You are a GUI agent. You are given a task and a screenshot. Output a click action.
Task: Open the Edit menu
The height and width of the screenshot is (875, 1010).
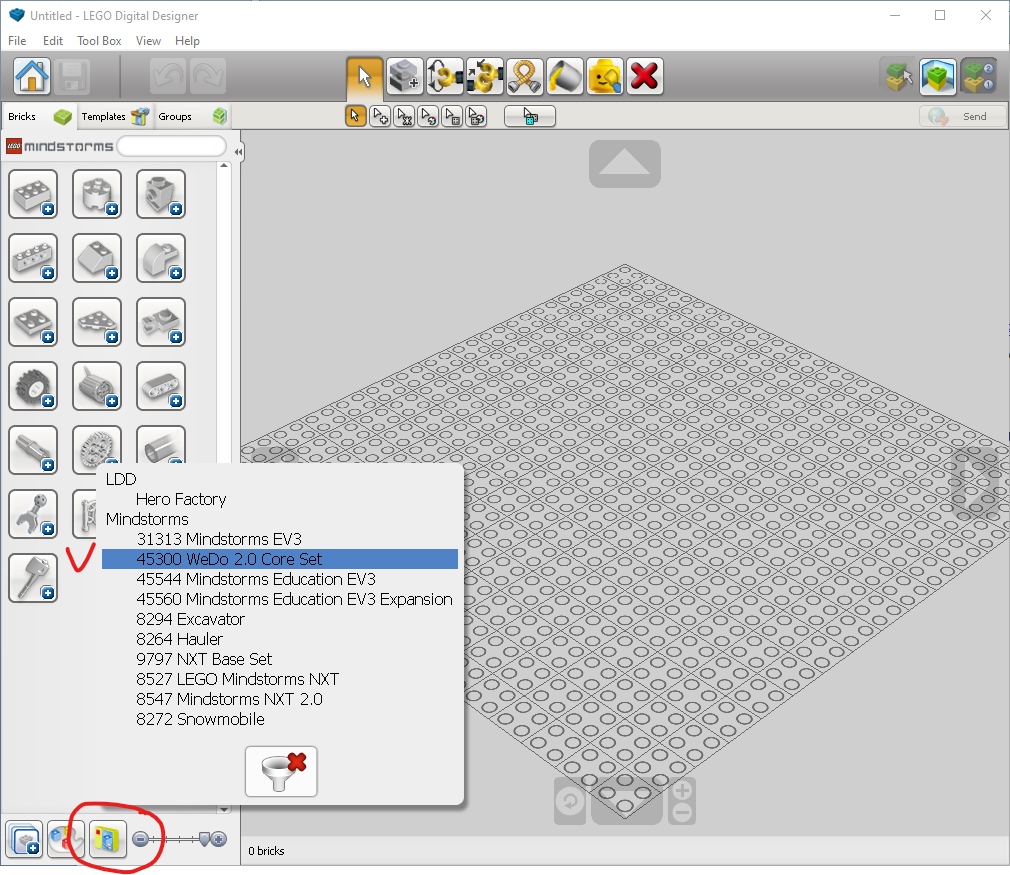tap(53, 41)
